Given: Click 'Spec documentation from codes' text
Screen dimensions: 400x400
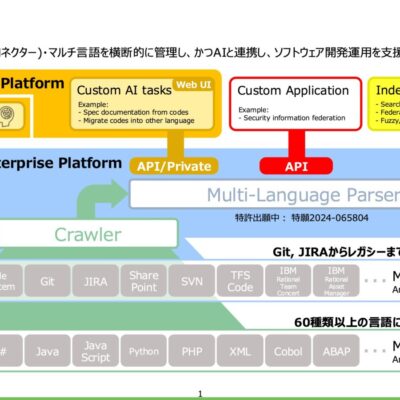Looking at the screenshot, I should [x=136, y=112].
